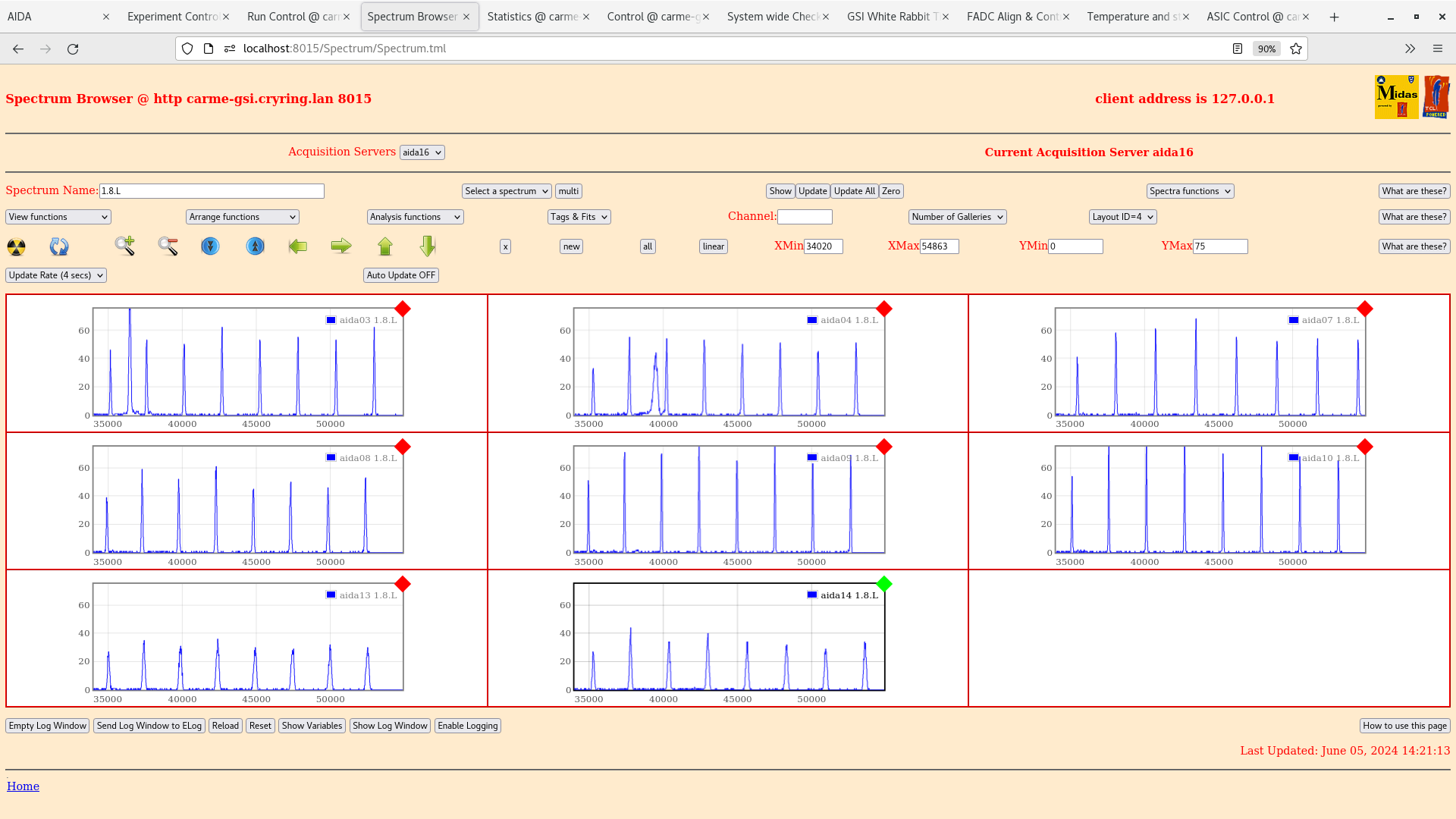Switch to the Run Control tab
The width and height of the screenshot is (1456, 819).
tap(292, 17)
